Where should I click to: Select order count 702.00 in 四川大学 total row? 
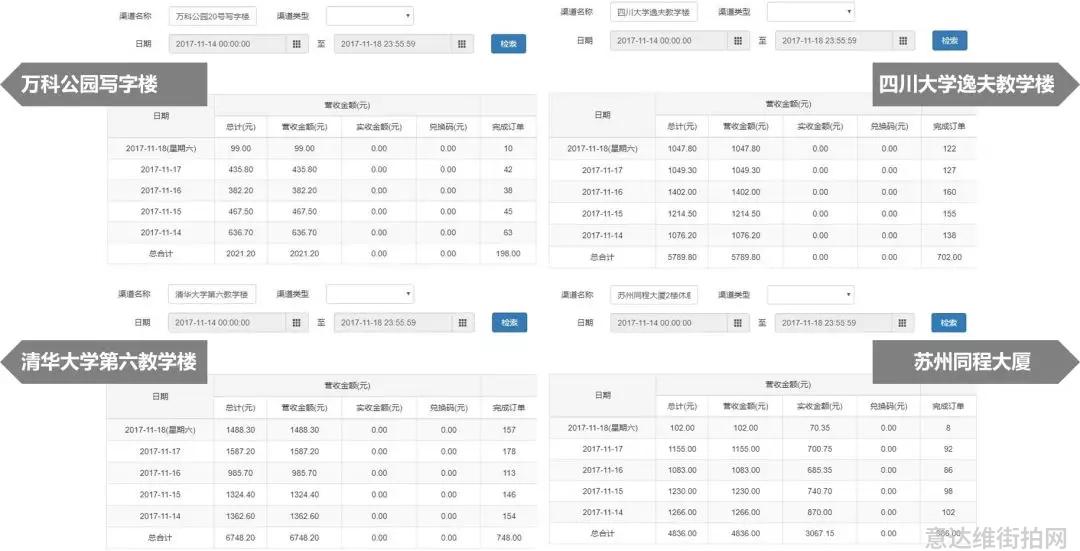tap(949, 257)
